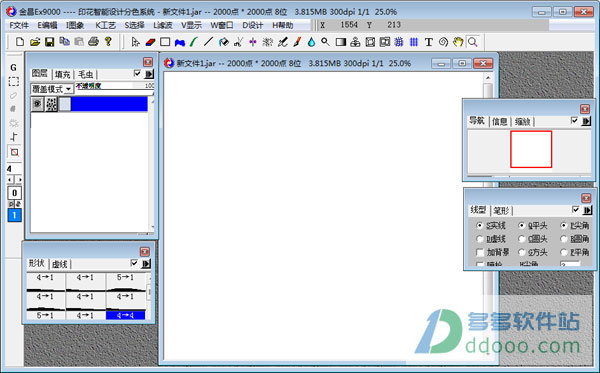The image size is (600, 373).
Task: Select the Text tool
Action: tap(429, 42)
